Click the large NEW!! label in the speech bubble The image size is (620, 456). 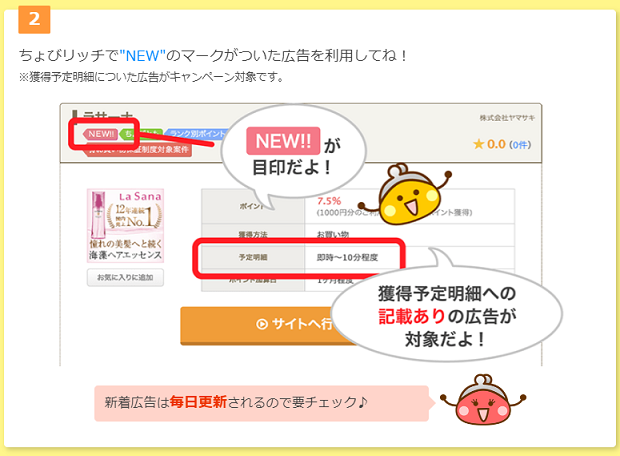click(x=283, y=141)
